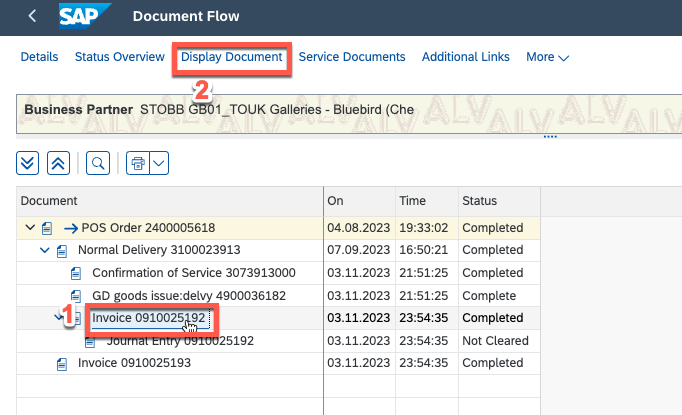Open the print options dropdown arrow
Screen dimensions: 682x415
[158, 161]
